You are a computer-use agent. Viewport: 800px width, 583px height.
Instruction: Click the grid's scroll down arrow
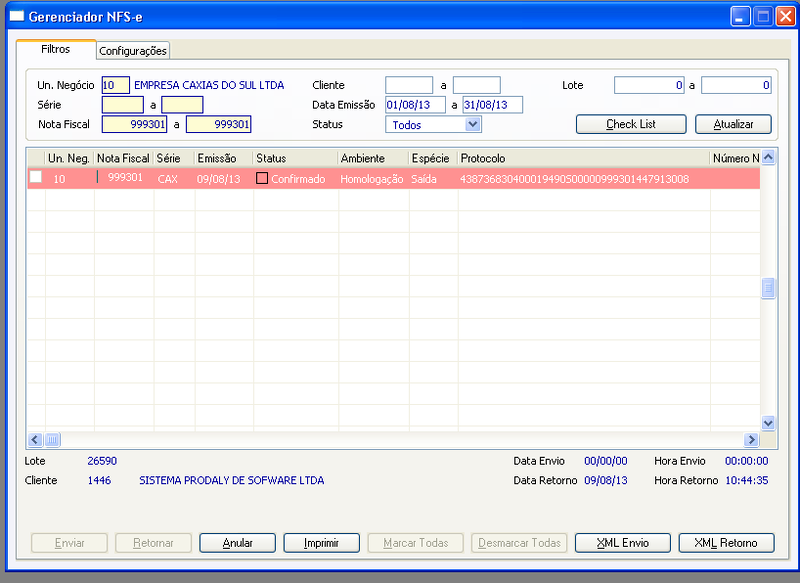768,423
